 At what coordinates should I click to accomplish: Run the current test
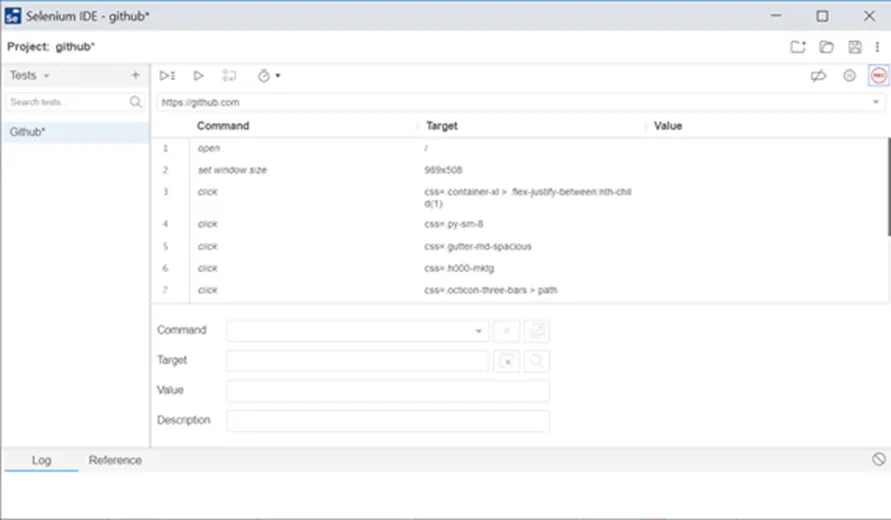198,76
